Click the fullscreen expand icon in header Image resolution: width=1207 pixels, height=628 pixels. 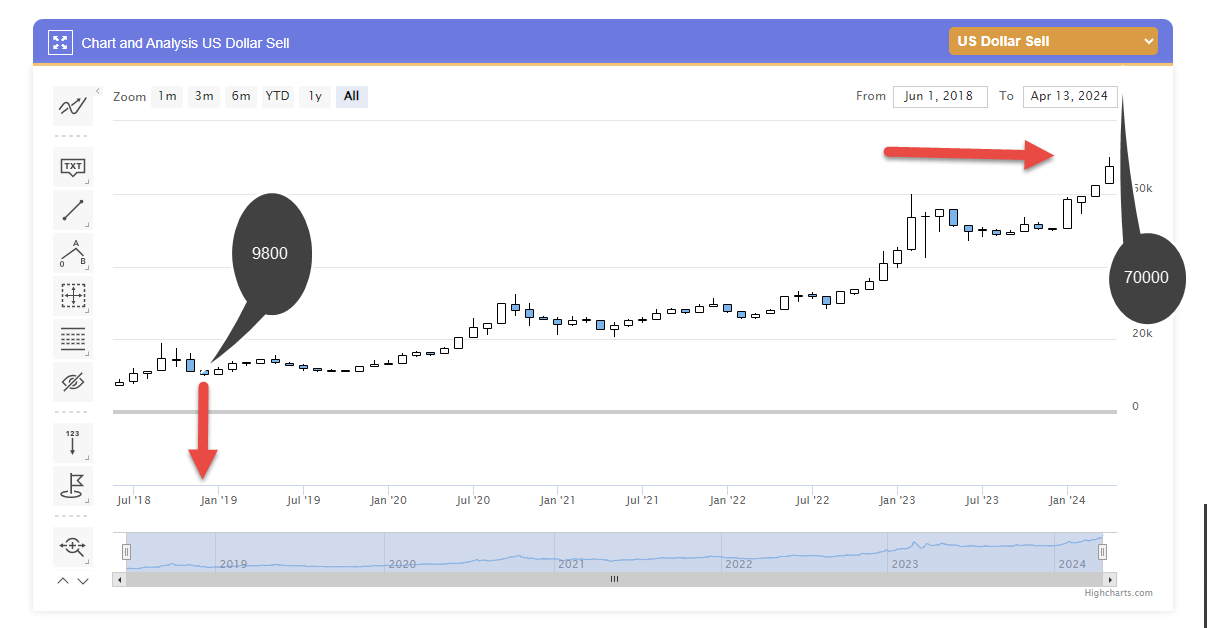[61, 42]
